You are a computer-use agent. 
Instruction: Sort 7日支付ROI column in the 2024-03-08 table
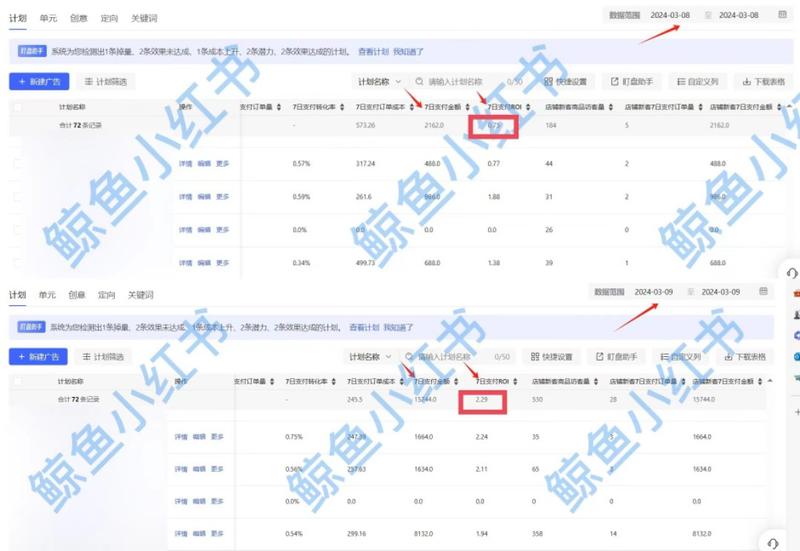click(528, 107)
